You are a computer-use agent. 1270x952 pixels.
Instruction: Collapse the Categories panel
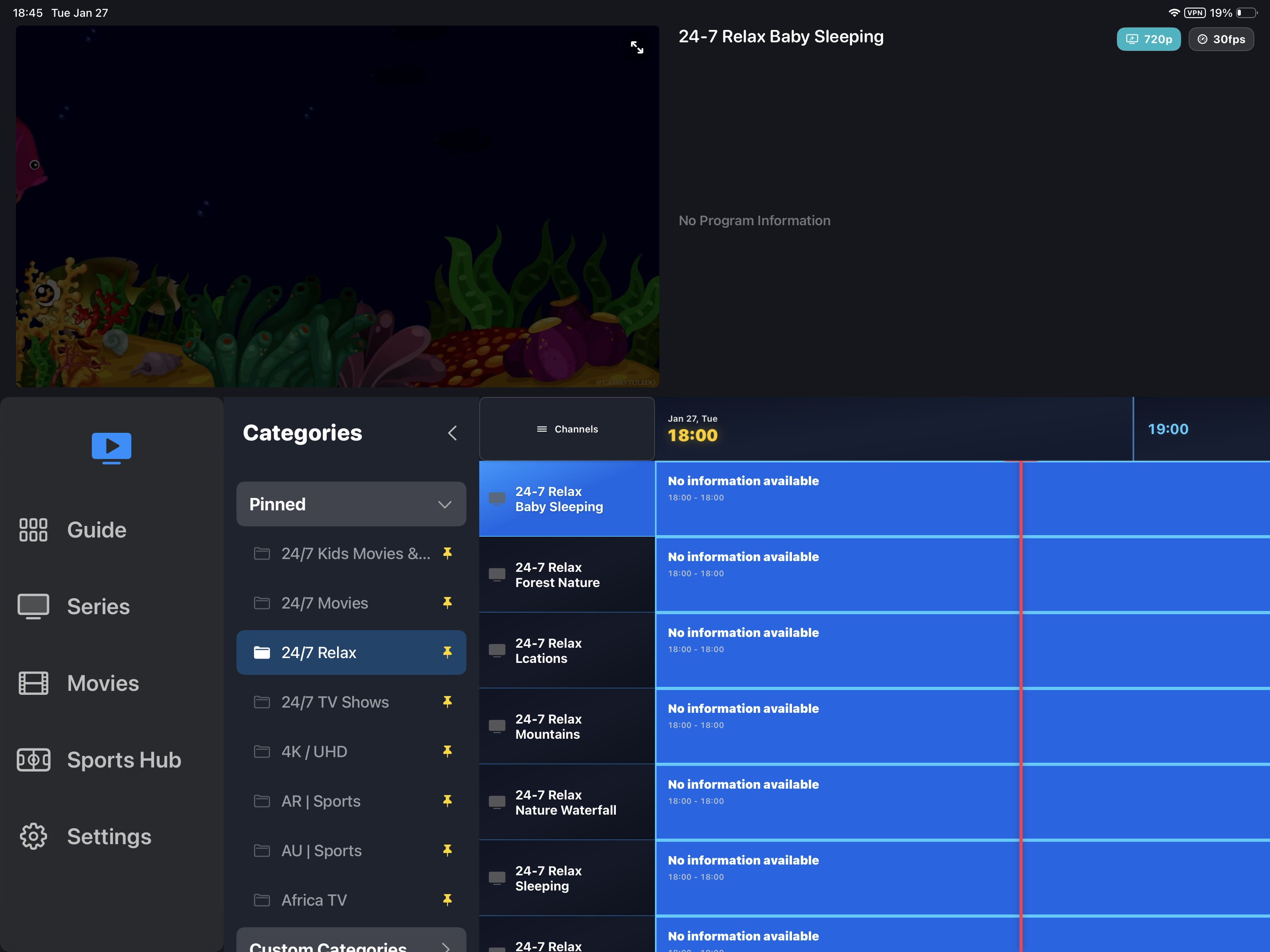(x=452, y=433)
